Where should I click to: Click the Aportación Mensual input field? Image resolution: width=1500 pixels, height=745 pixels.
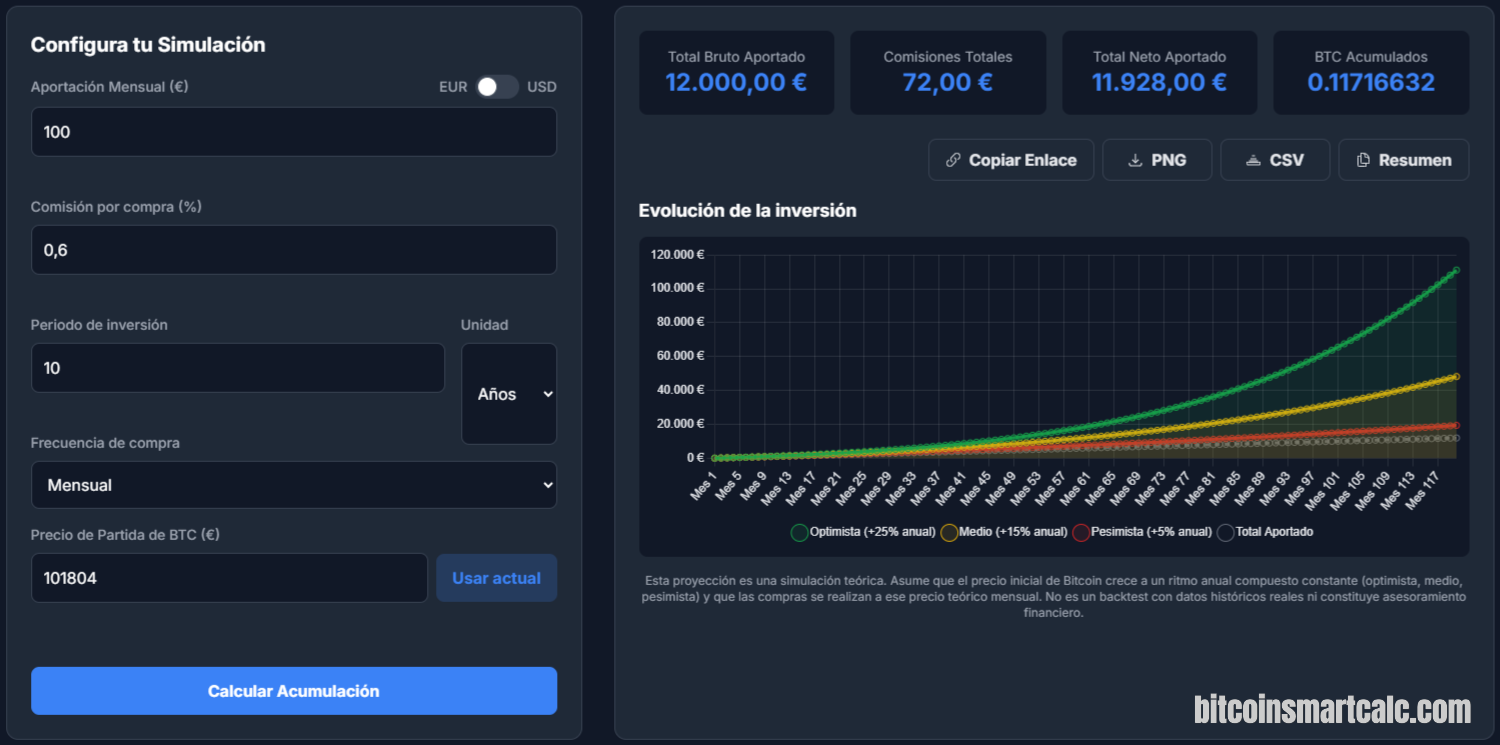294,131
